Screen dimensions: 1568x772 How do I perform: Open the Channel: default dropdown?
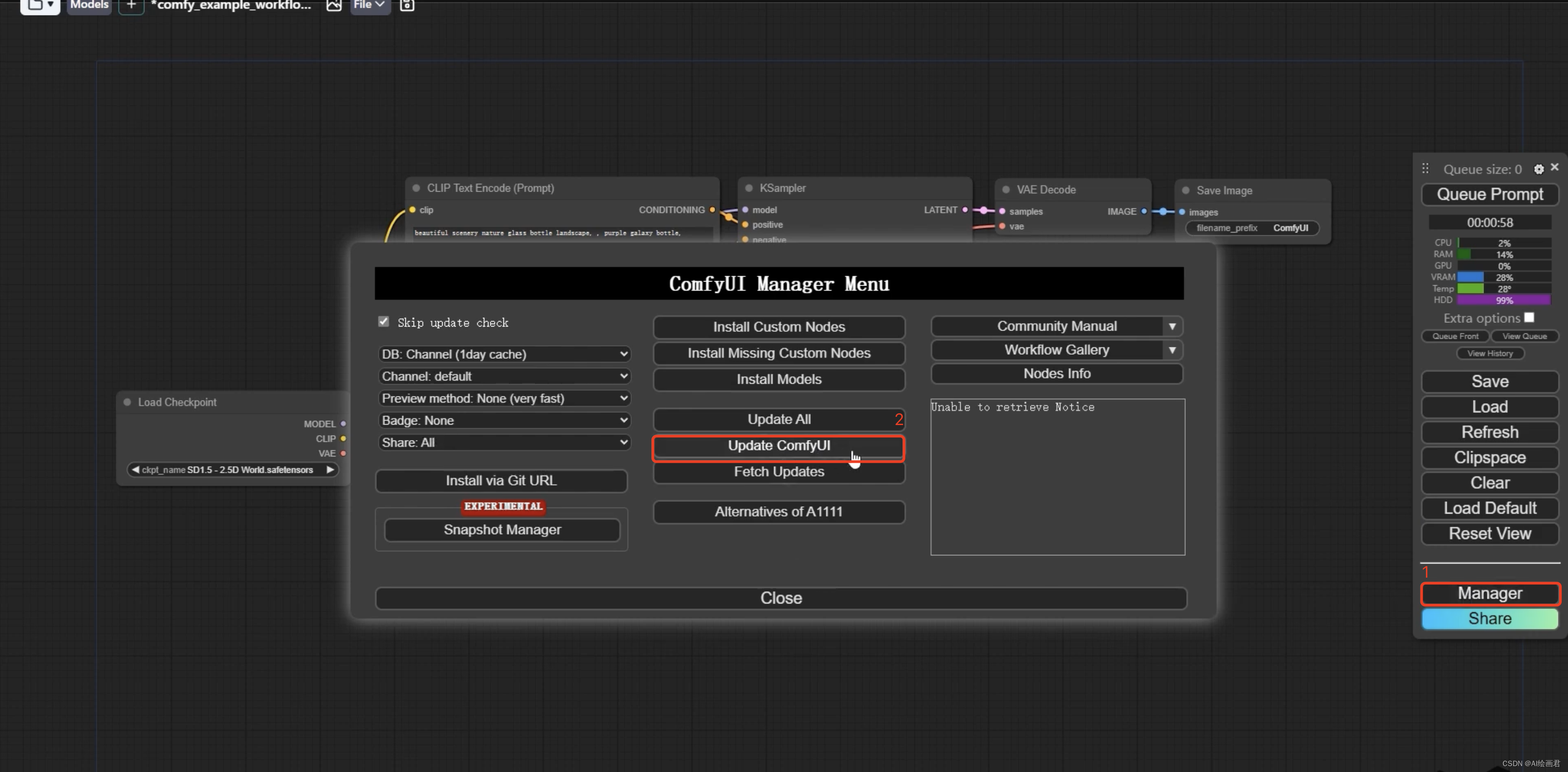[504, 376]
